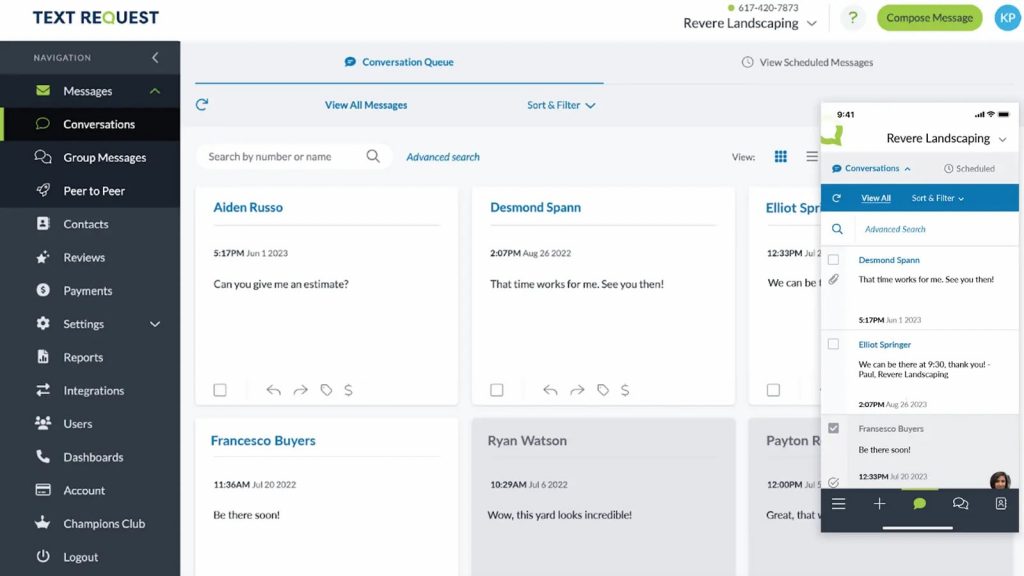
Task: Open the View Scheduled Messages tab
Action: (x=807, y=62)
